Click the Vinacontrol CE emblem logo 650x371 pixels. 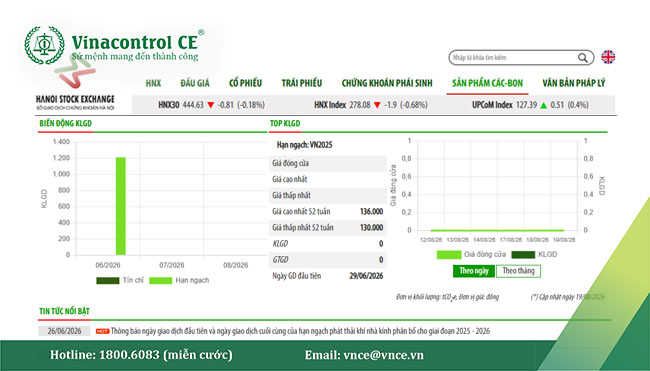click(44, 45)
